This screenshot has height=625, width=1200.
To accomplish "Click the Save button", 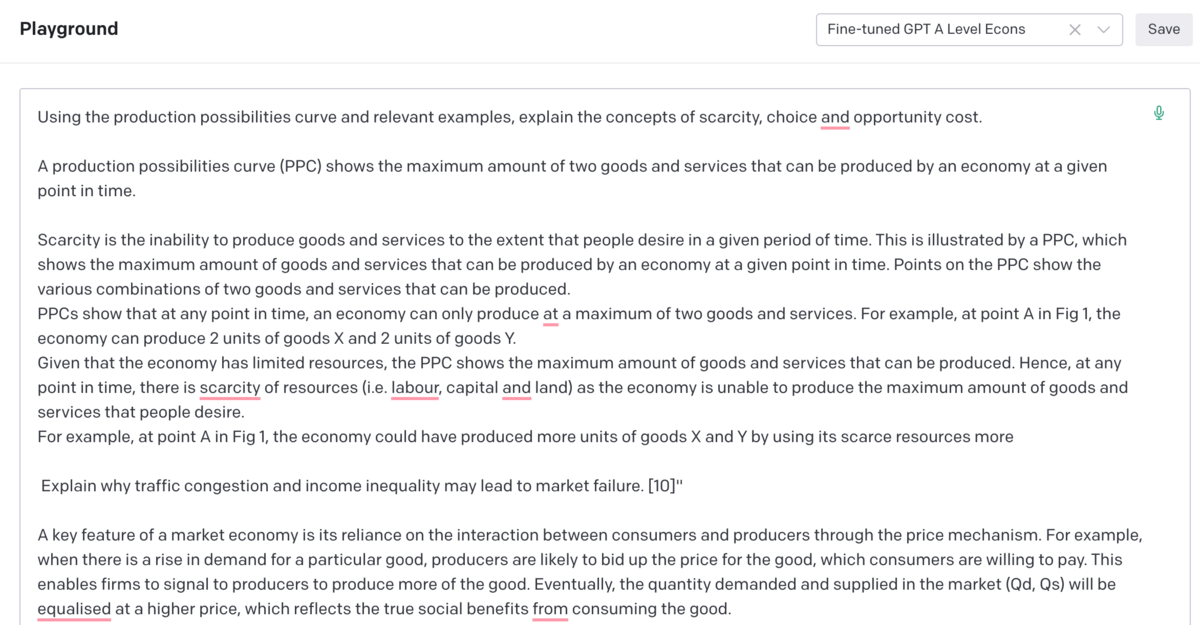I will [1164, 29].
